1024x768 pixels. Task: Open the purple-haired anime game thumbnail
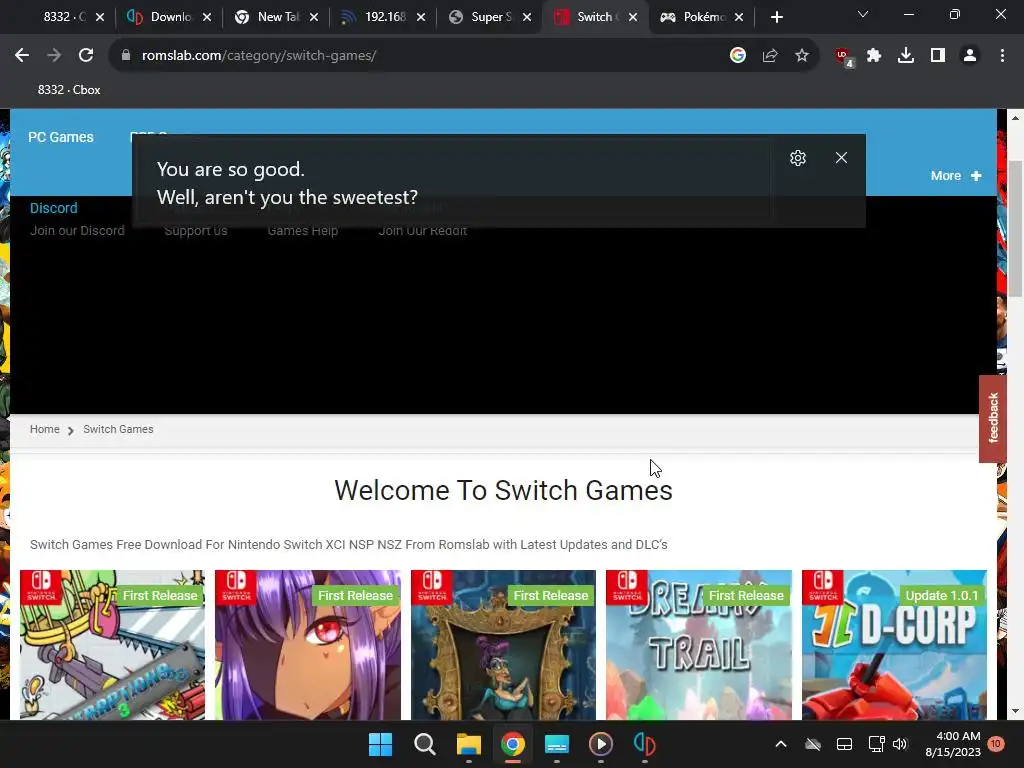coord(308,645)
